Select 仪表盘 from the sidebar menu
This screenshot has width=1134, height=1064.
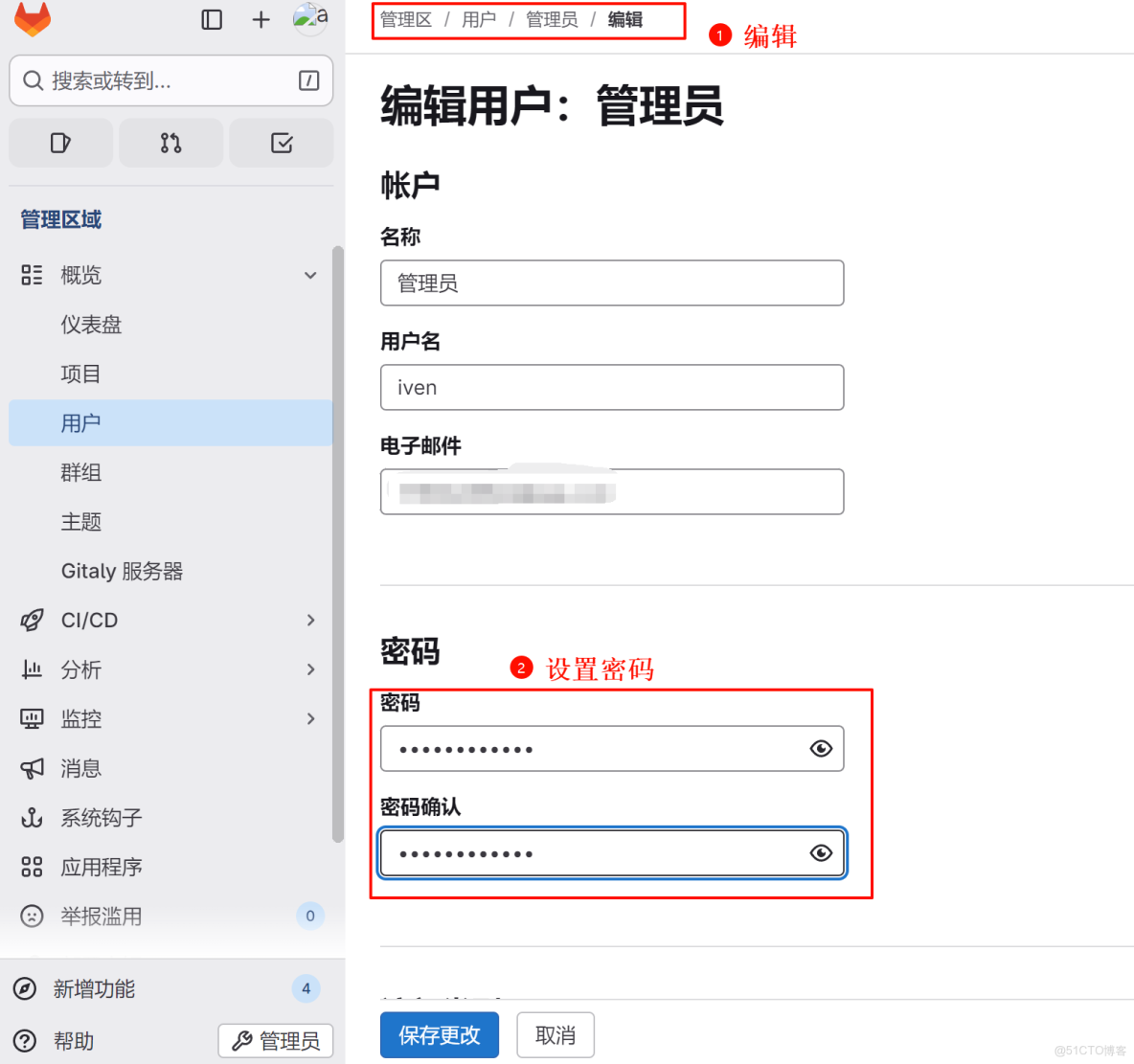pyautogui.click(x=93, y=325)
